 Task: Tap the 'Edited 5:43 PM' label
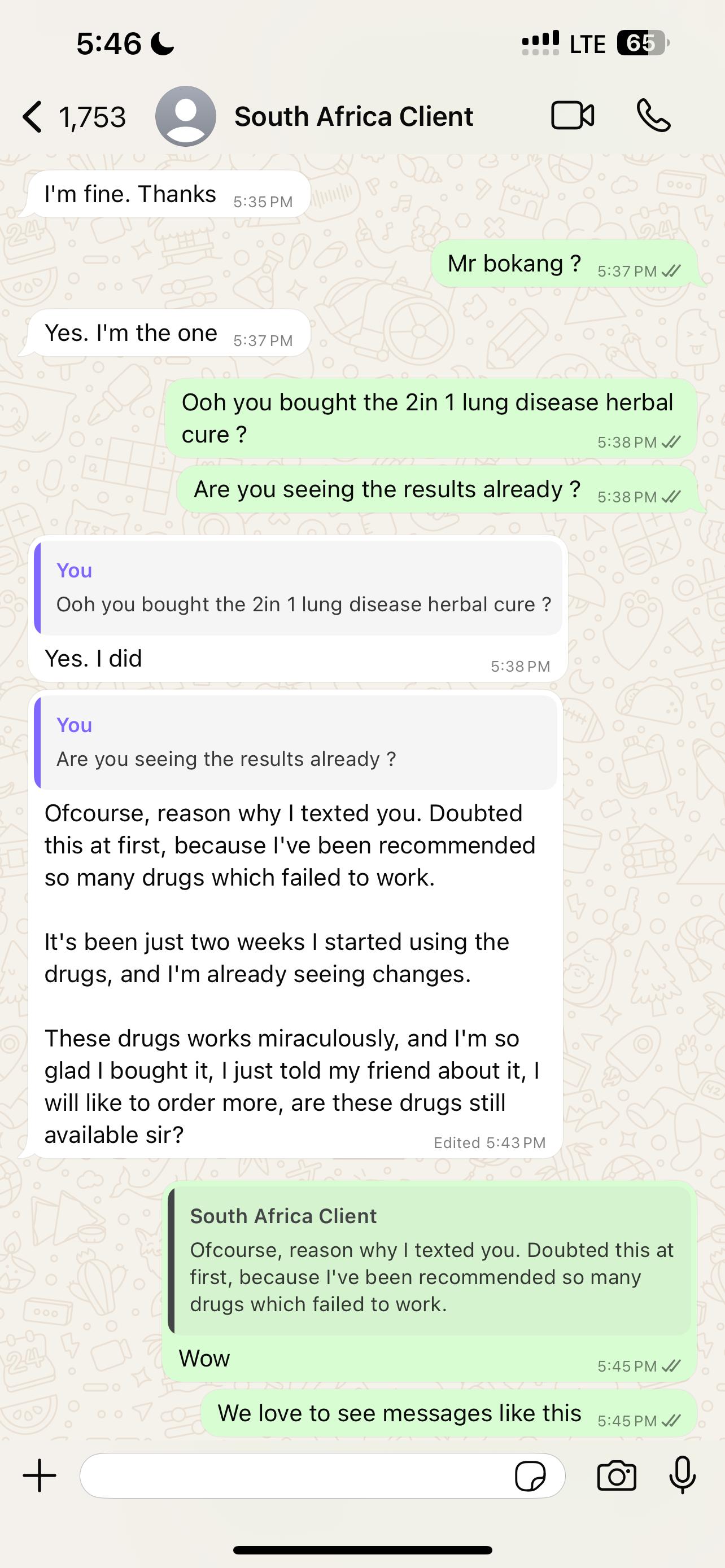pos(490,1142)
